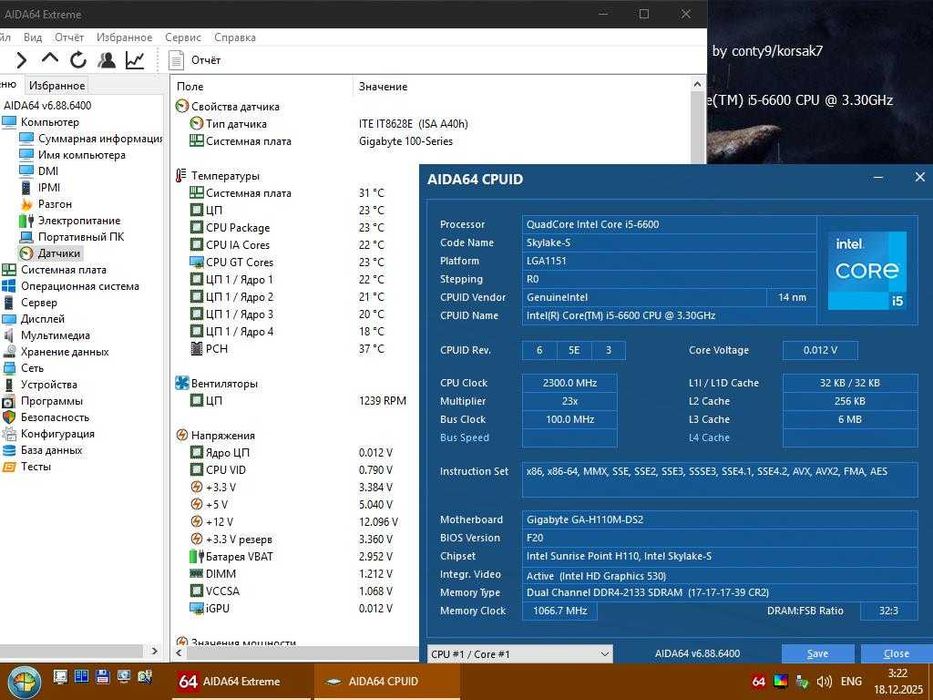Open the Вид menu
Viewport: 933px width, 700px height.
33,37
